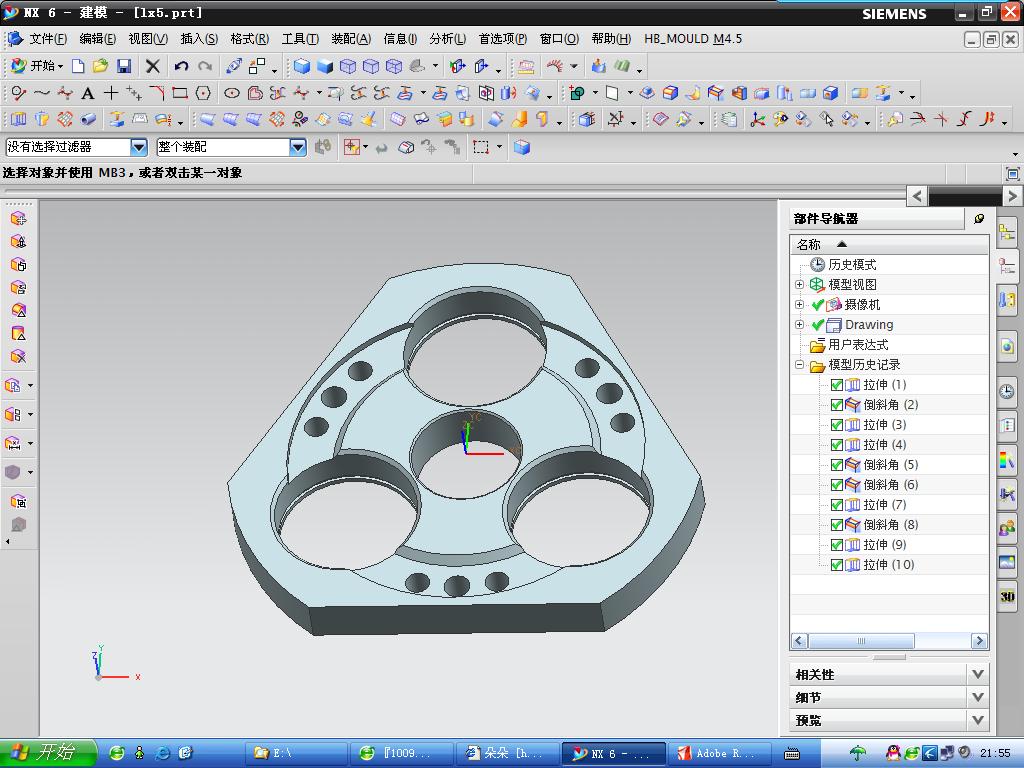The width and height of the screenshot is (1024, 768).
Task: Click the point plus tool icon
Action: pos(111,93)
